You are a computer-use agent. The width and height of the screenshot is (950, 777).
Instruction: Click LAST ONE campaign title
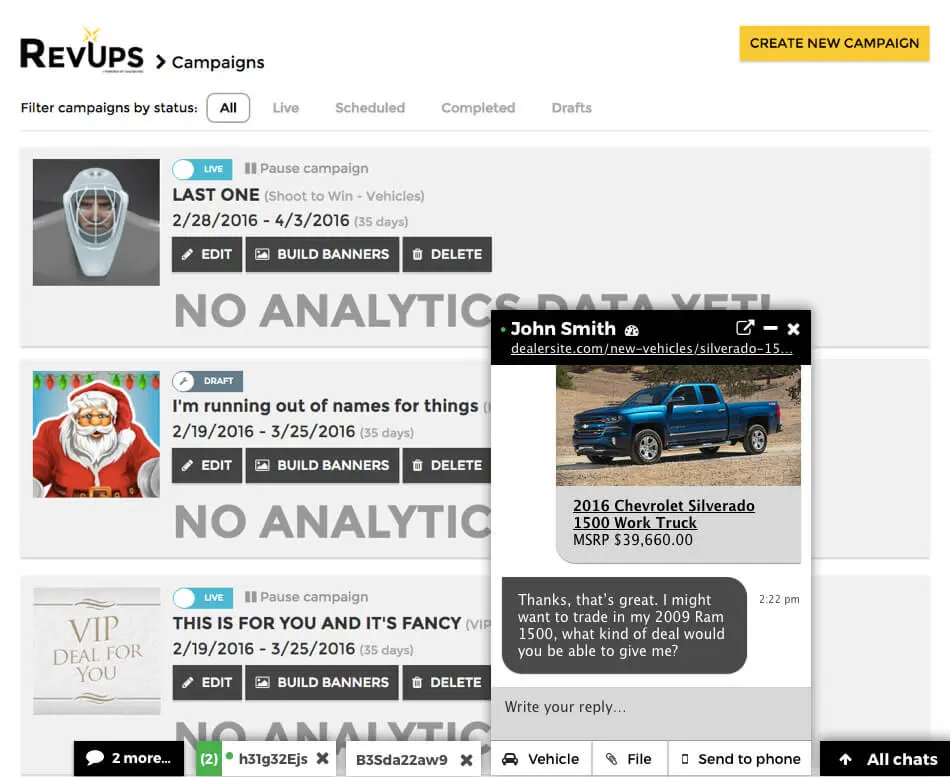[216, 195]
